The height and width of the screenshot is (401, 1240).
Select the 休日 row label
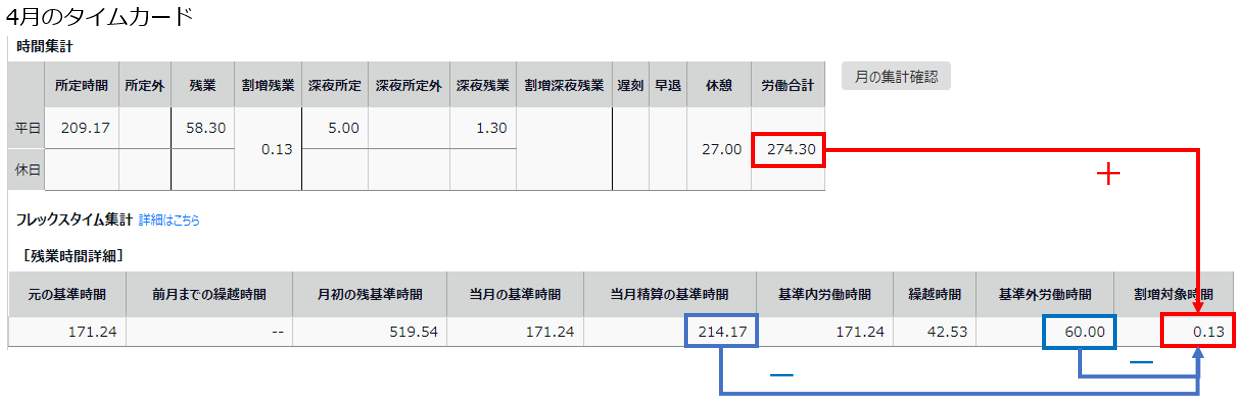[27, 170]
